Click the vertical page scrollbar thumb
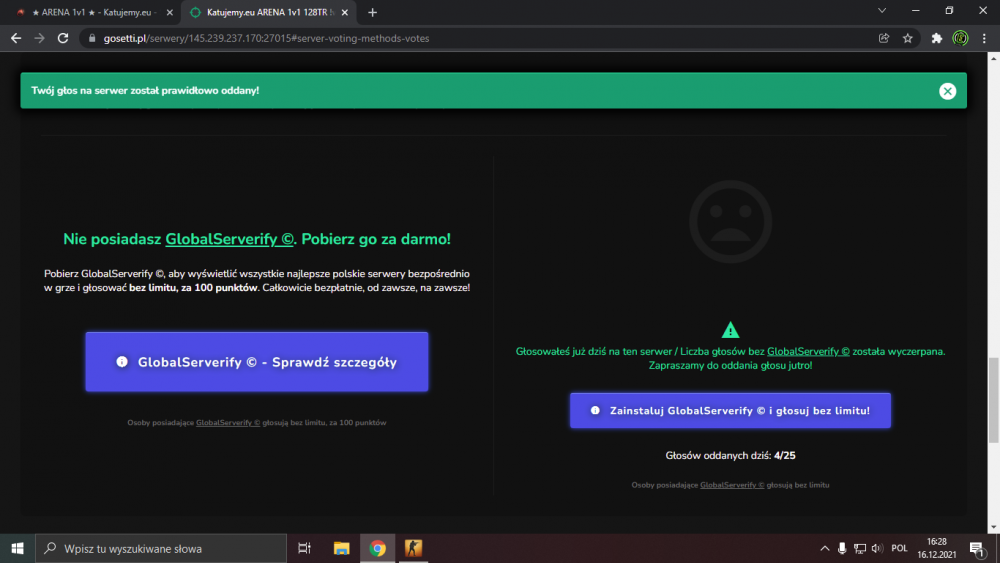 click(x=994, y=400)
